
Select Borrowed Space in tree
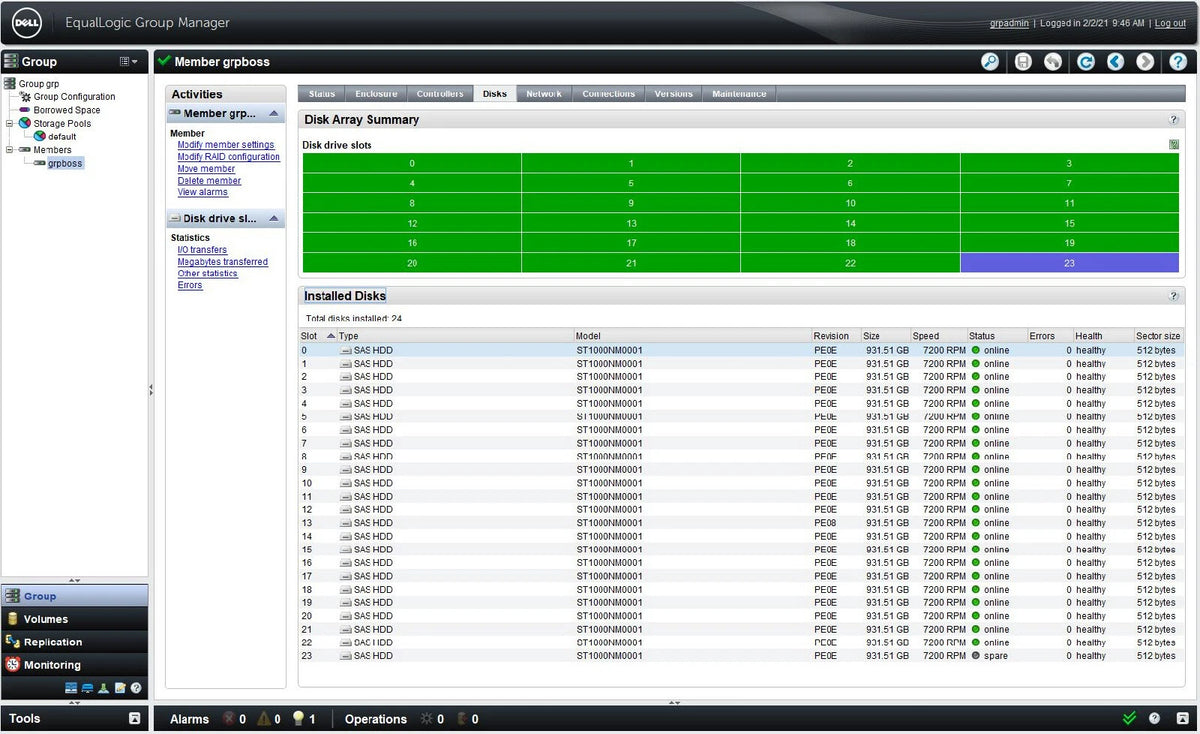pyautogui.click(x=67, y=110)
